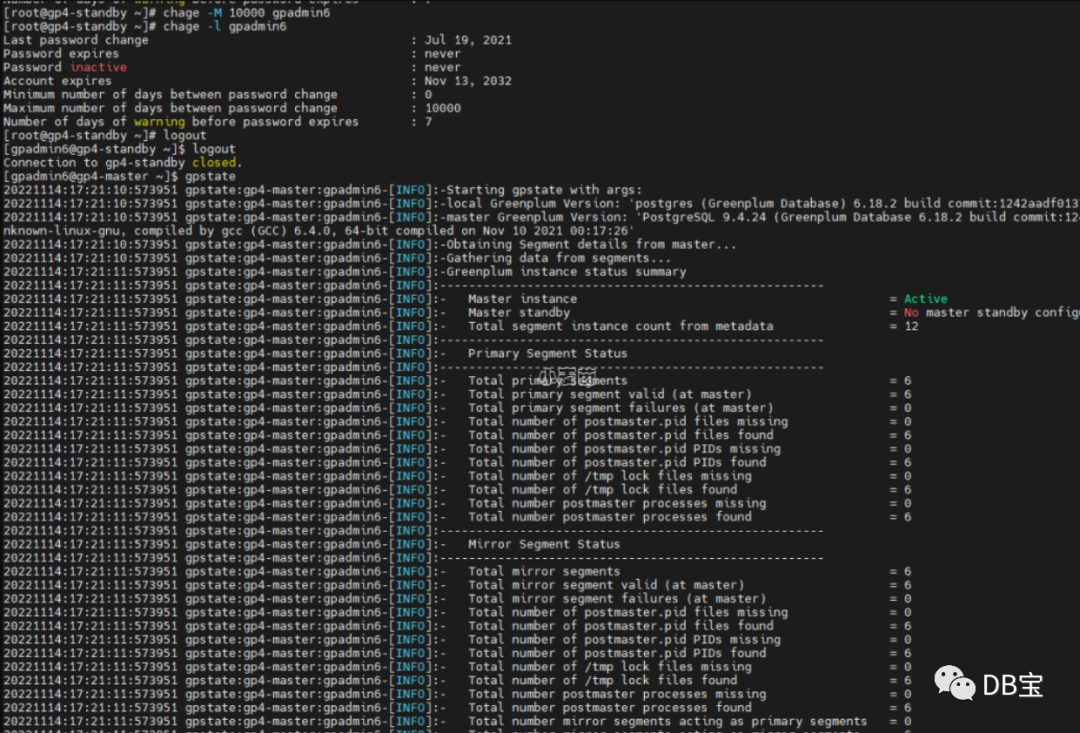1080x733 pixels.
Task: Click 'Gathering data from segments...'
Action: [x=559, y=258]
